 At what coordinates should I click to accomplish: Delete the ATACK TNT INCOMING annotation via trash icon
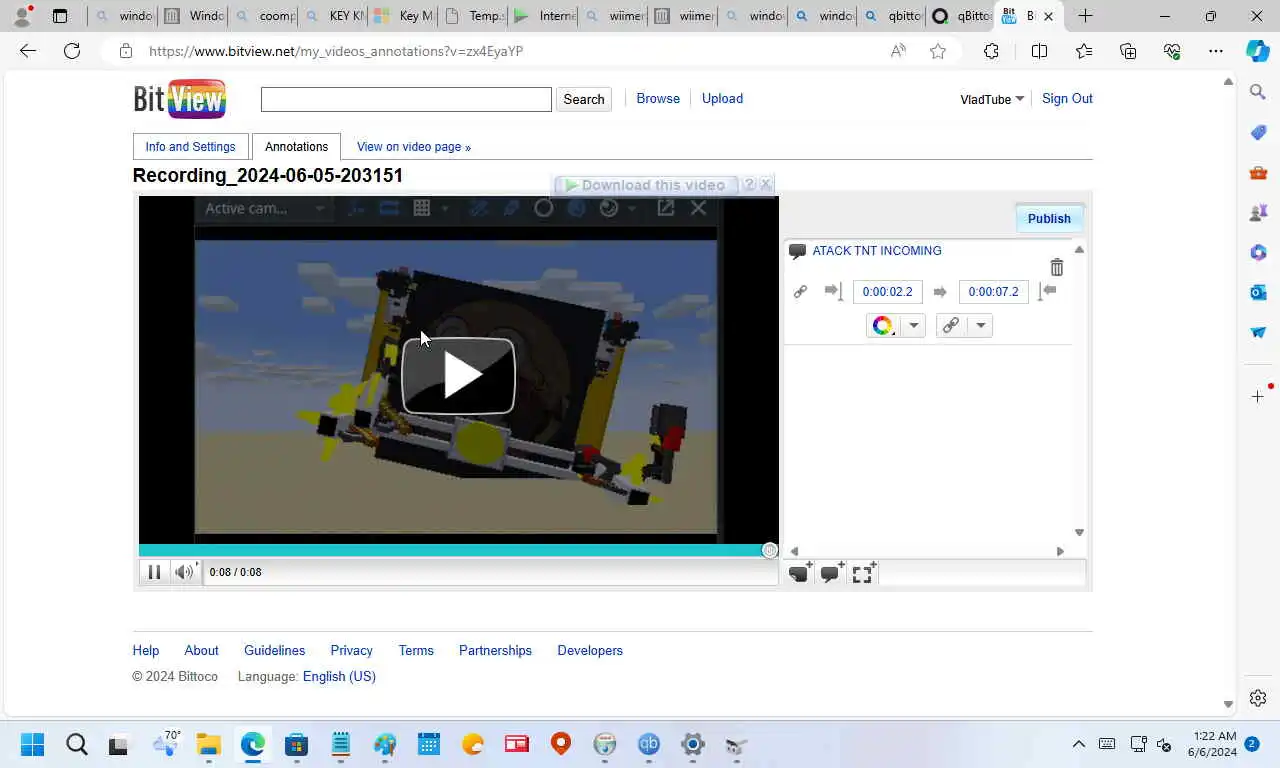click(1057, 267)
